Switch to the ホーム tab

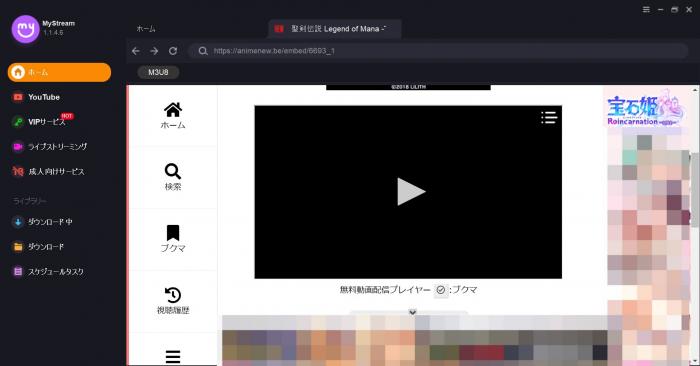click(146, 29)
